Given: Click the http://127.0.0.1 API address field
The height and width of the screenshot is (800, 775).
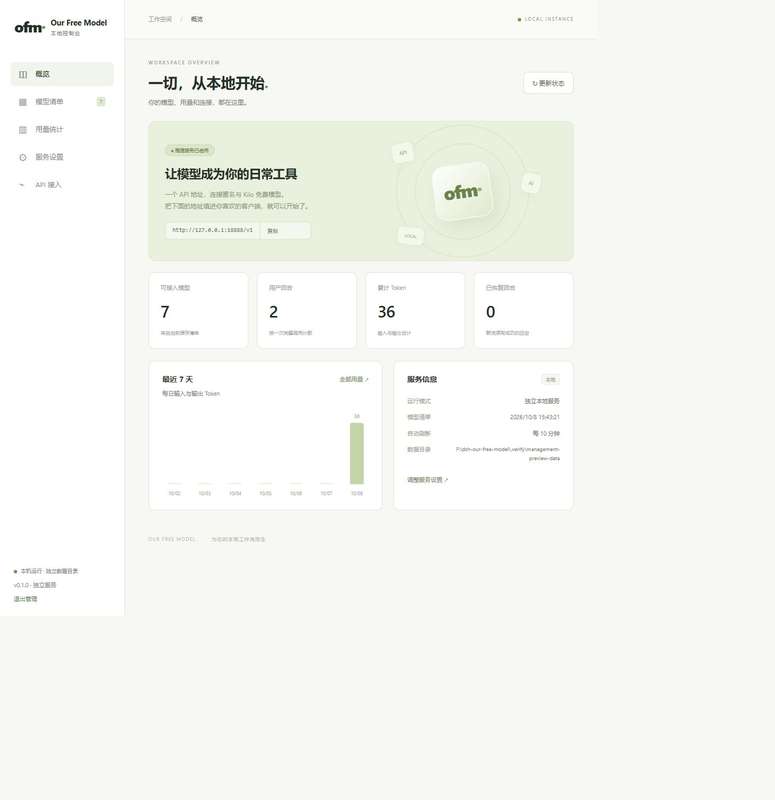Looking at the screenshot, I should tap(212, 230).
